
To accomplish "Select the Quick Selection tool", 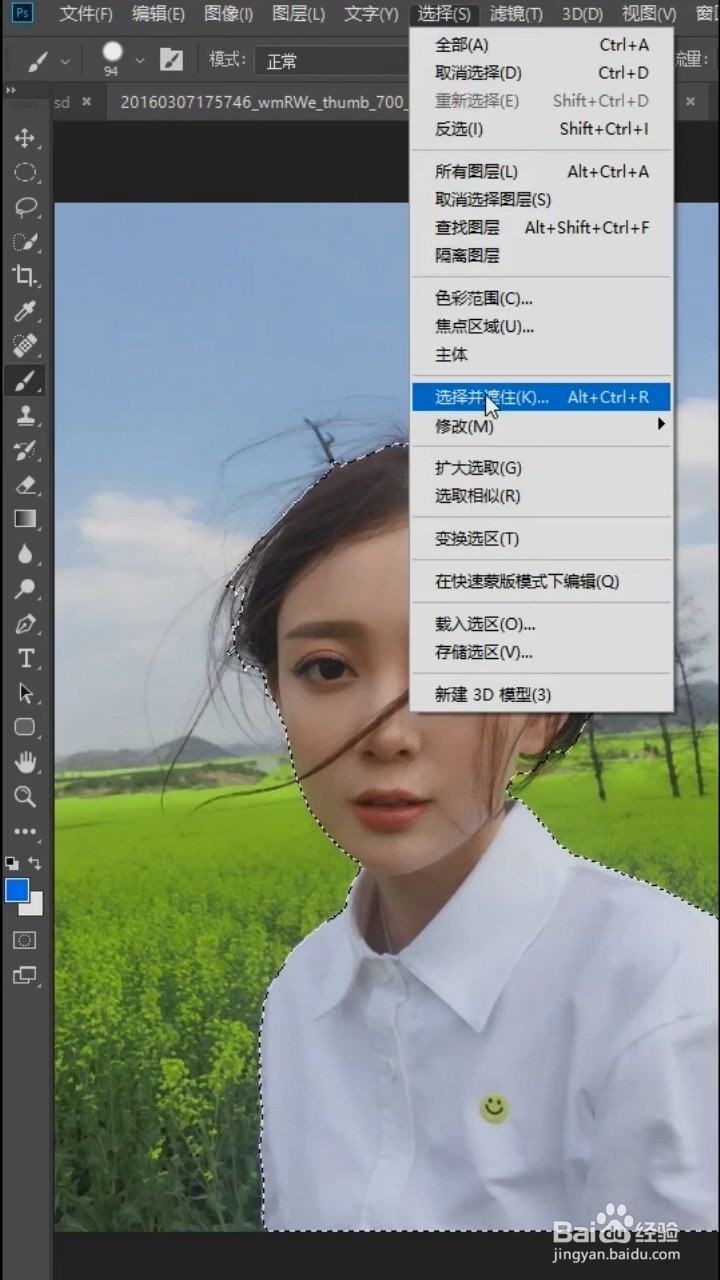I will (25, 242).
